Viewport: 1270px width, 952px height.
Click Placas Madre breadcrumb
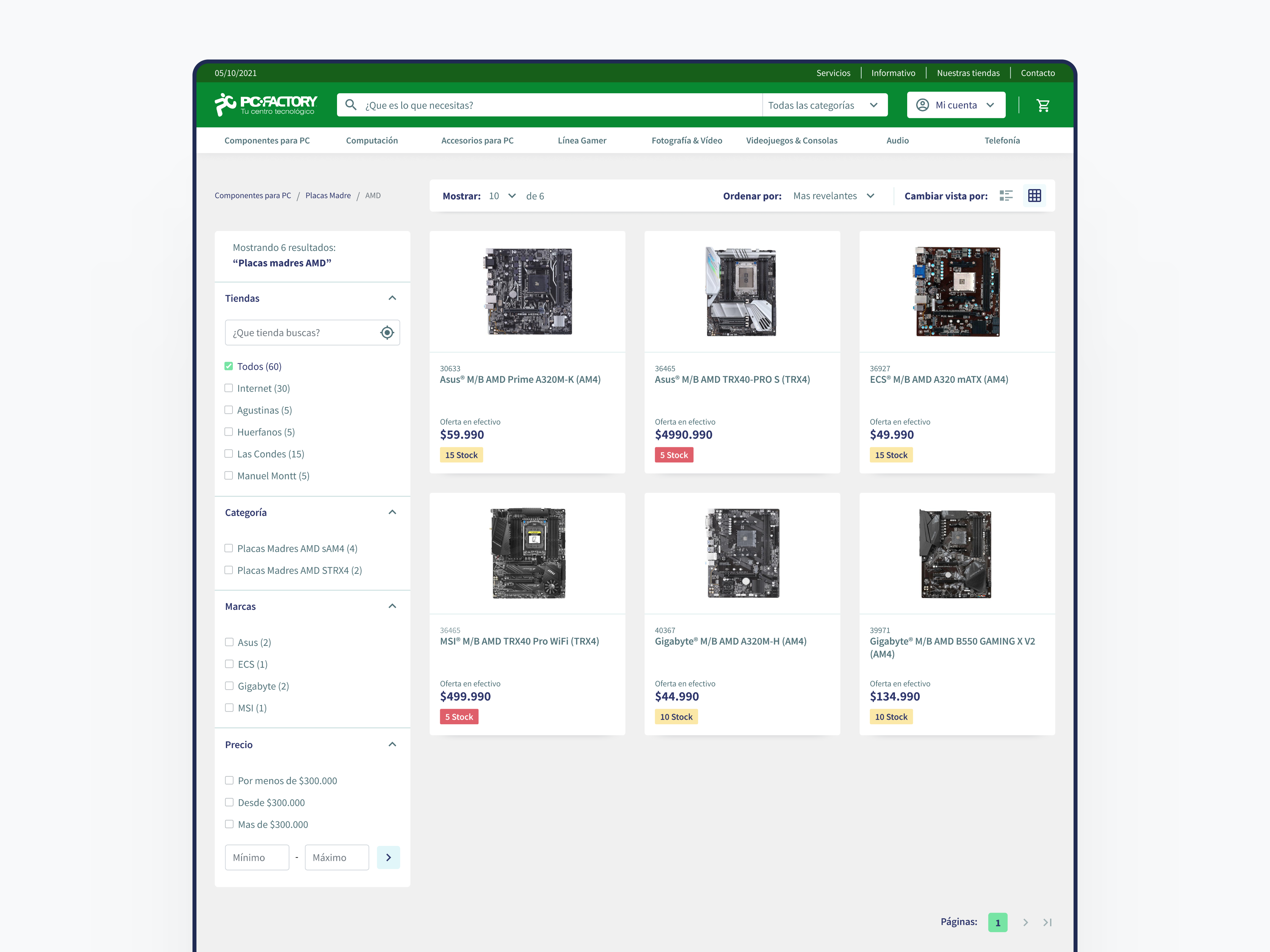(x=328, y=195)
